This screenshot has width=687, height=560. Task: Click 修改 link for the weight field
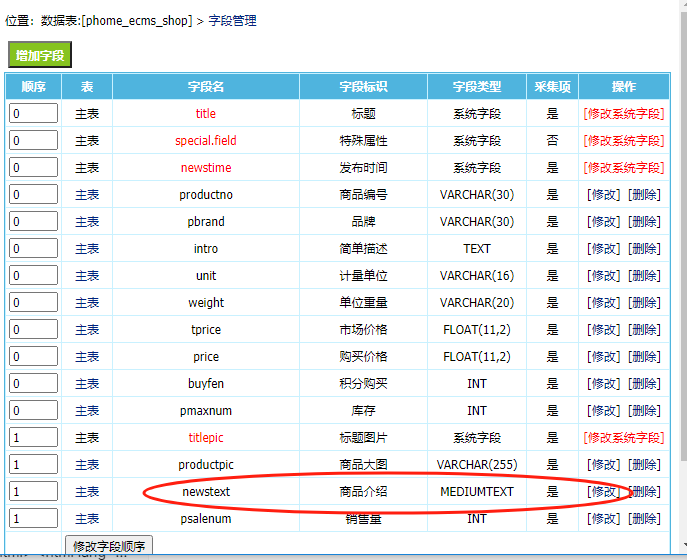[x=603, y=303]
